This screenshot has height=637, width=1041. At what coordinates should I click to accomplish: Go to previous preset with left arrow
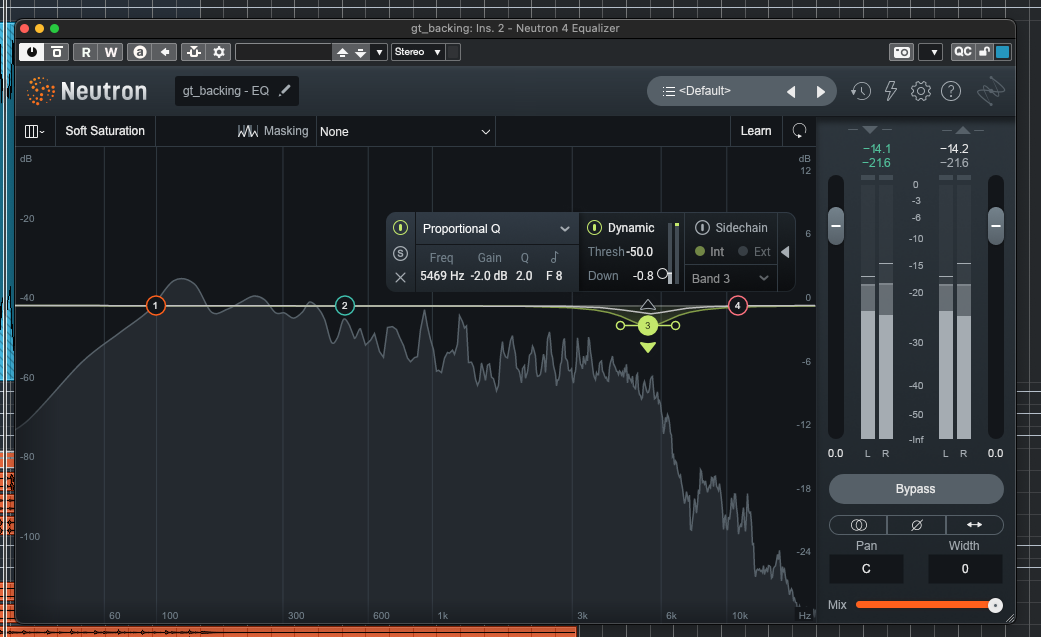pos(791,92)
